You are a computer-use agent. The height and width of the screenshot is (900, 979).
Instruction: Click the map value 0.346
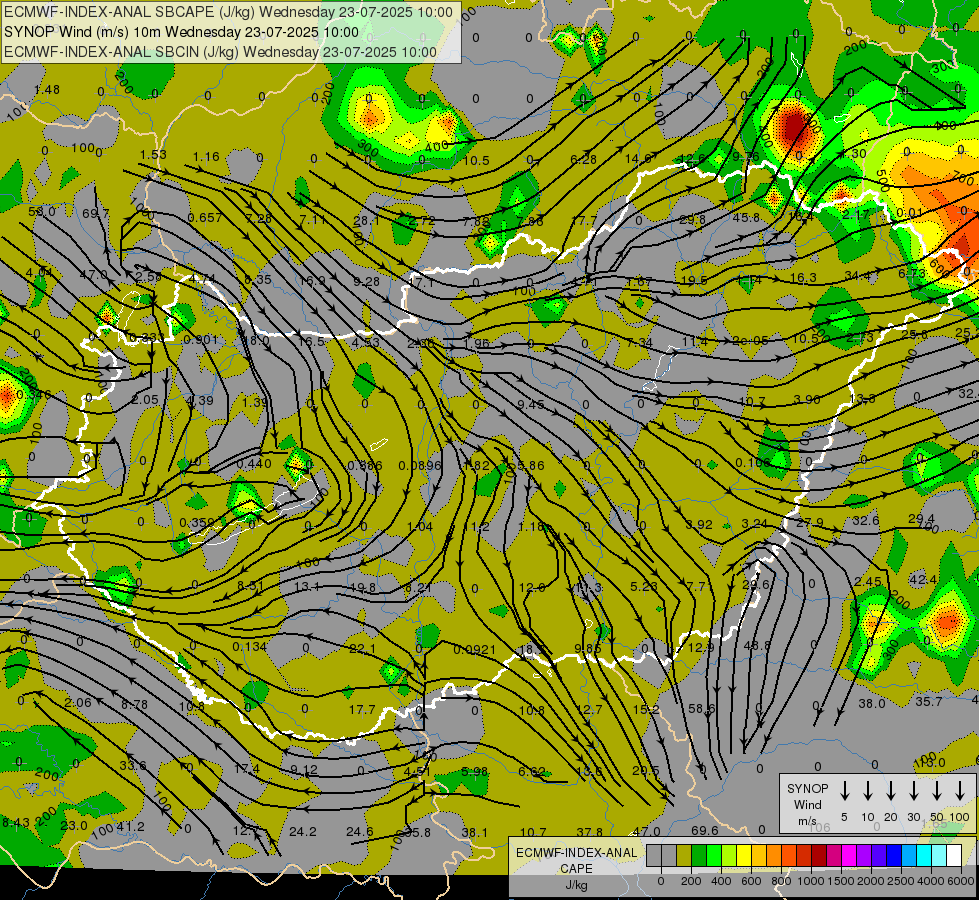pos(34,394)
